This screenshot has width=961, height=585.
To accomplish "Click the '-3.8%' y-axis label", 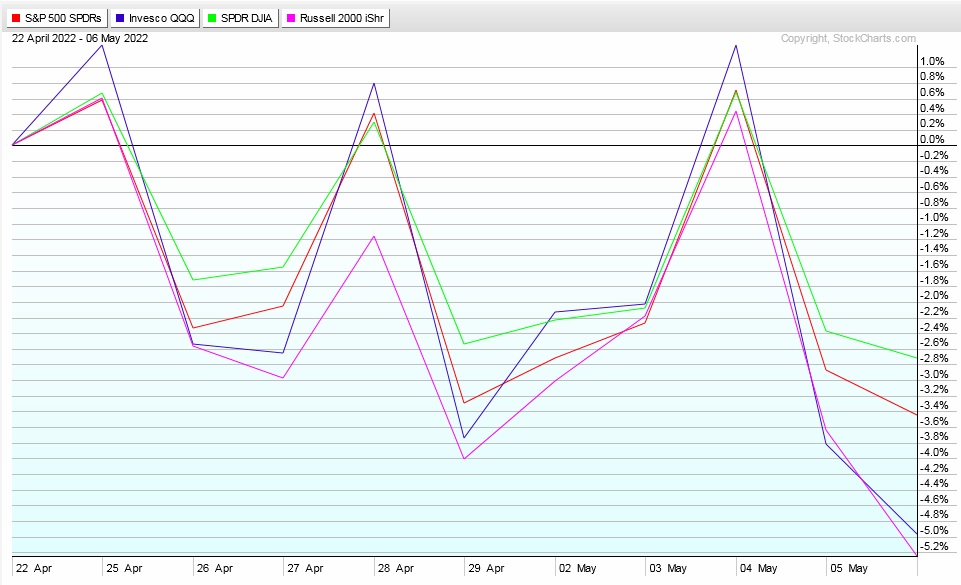I will (x=934, y=437).
